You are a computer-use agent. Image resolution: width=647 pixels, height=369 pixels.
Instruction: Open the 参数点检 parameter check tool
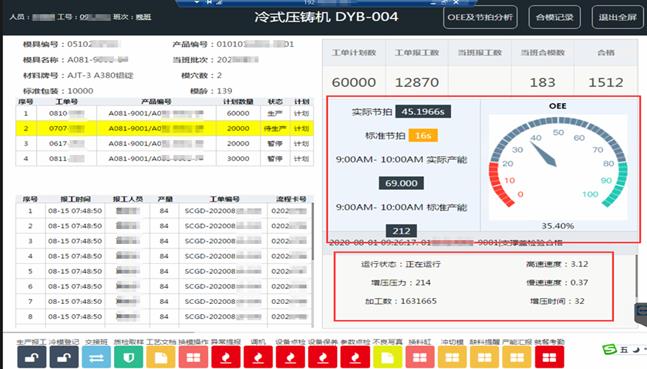(x=355, y=357)
